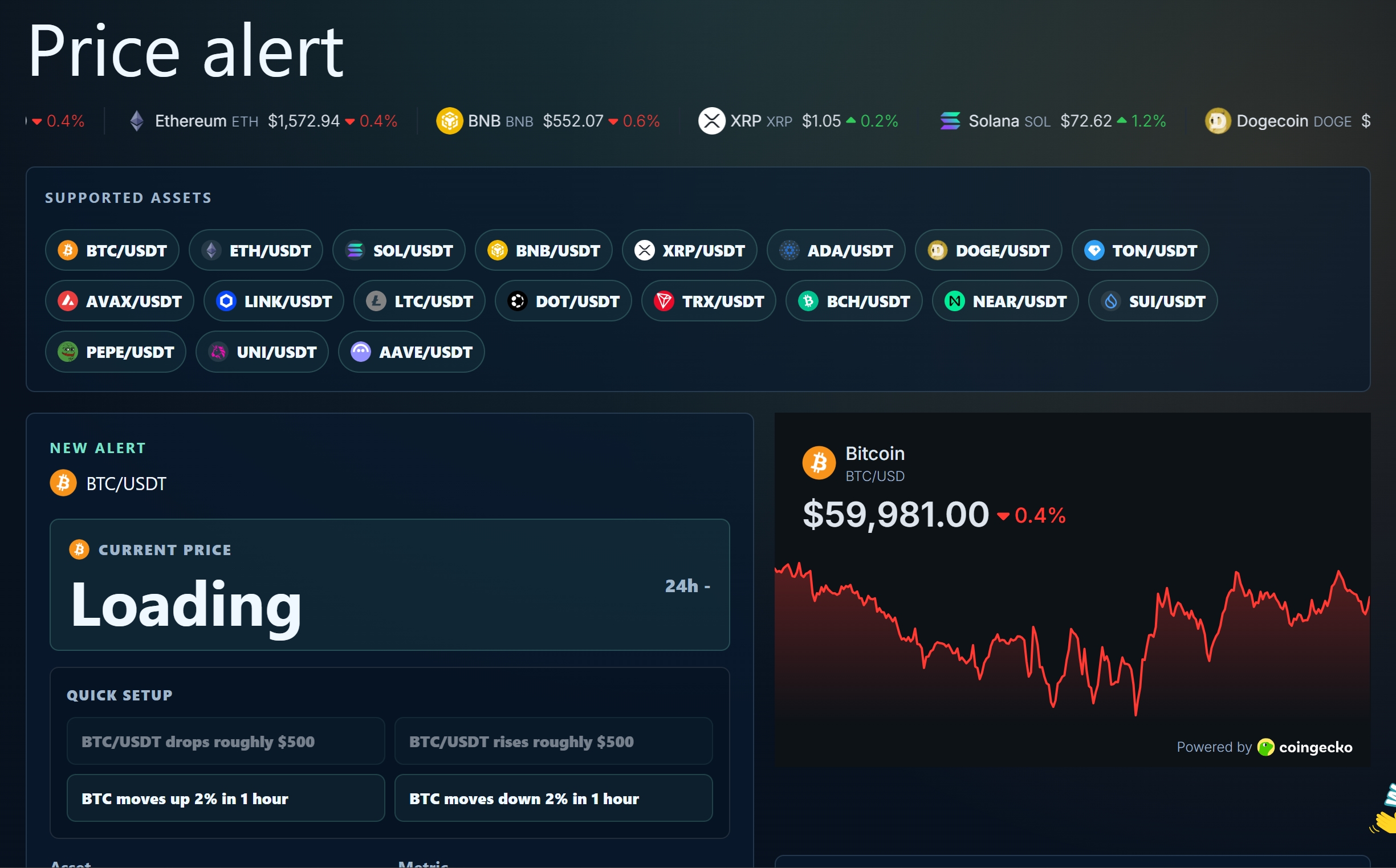Click the 'Price alert' page title
1396x868 pixels.
186,51
